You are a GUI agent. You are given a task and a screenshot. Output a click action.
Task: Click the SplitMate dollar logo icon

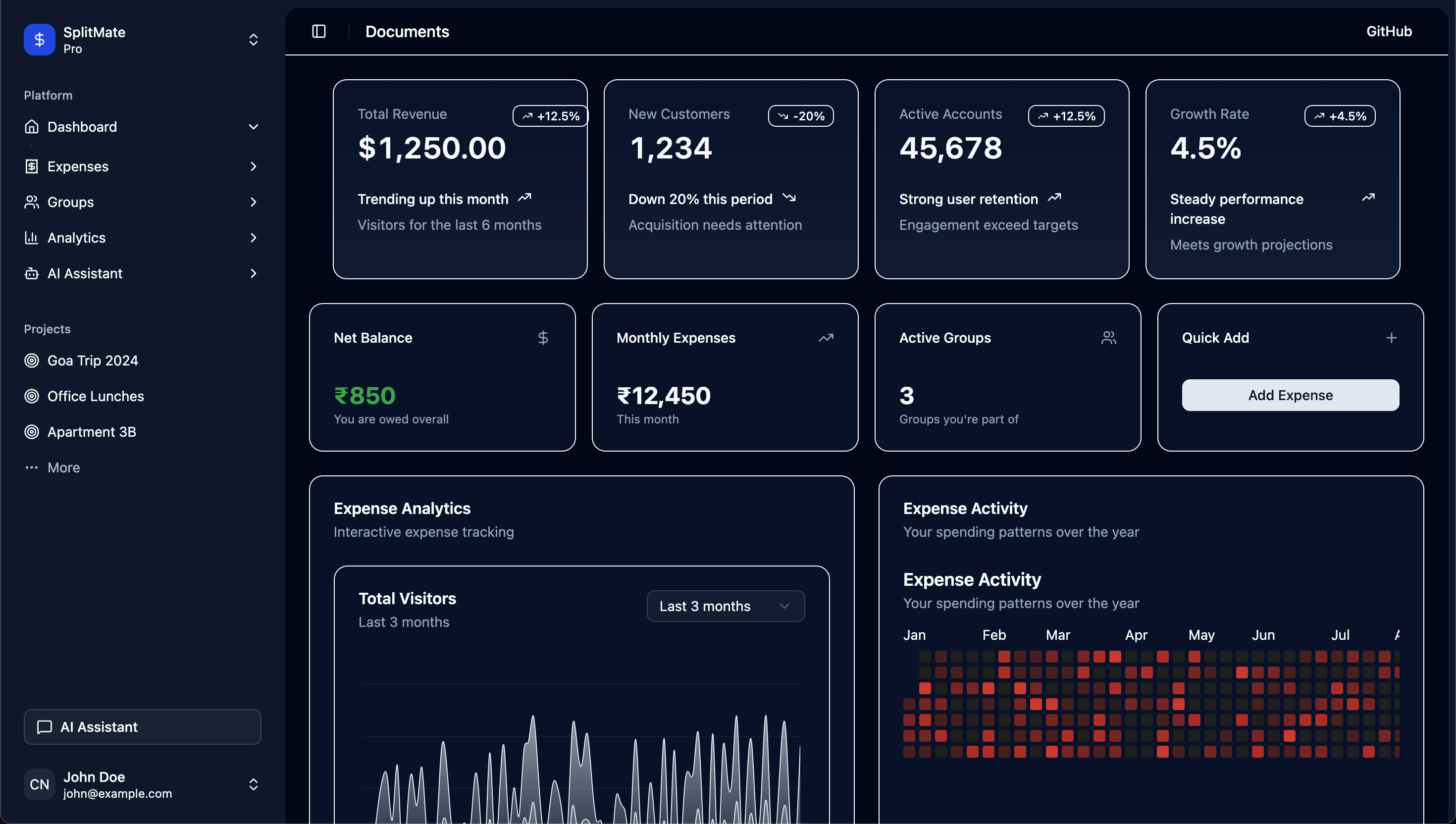click(x=39, y=40)
